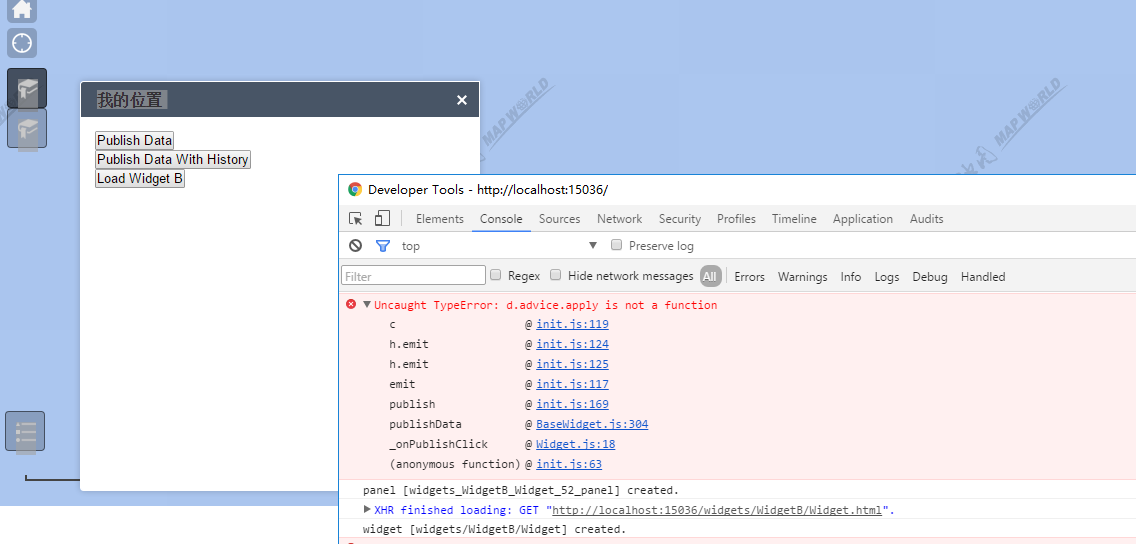Toggle the device toolbar icon
The height and width of the screenshot is (544, 1136).
pos(382,219)
